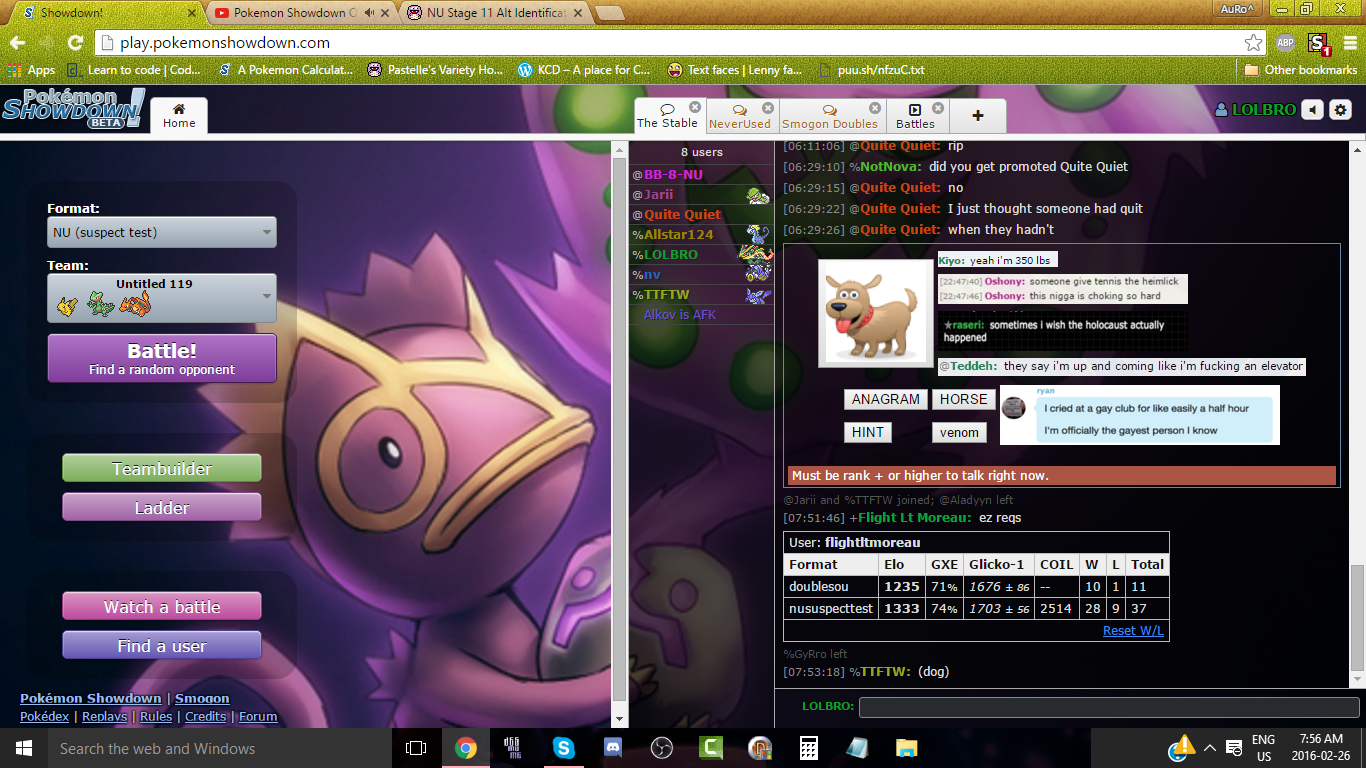Click the HORSE button
Screen dimensions: 1366x768
[x=963, y=399]
